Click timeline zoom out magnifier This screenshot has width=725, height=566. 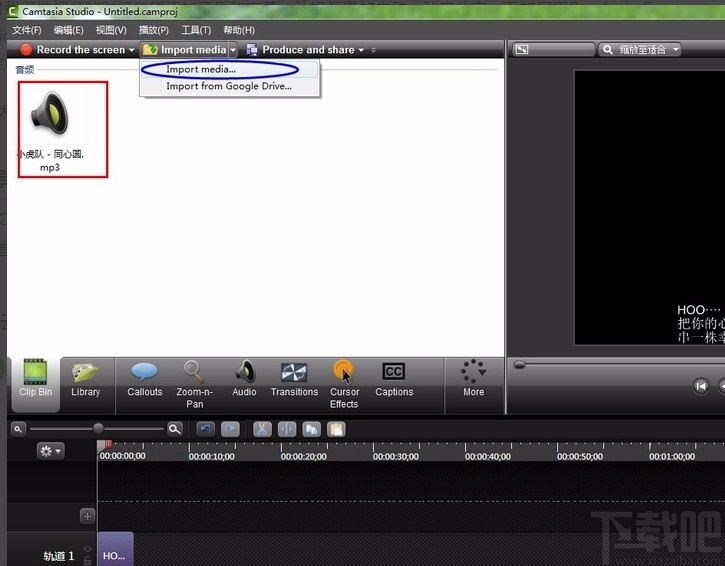[x=18, y=429]
